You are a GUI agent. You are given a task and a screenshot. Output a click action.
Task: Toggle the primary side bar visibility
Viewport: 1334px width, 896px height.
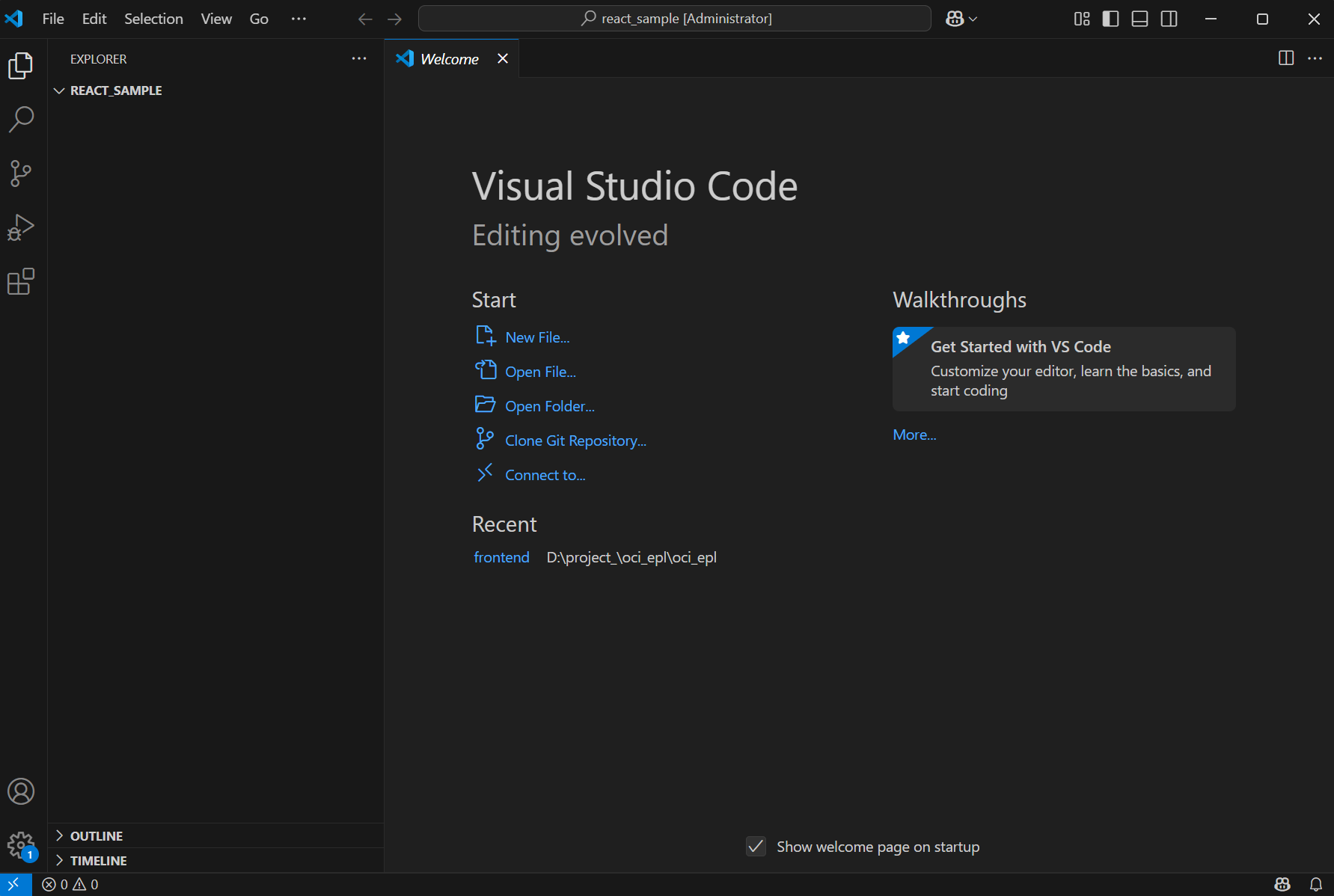click(1111, 19)
